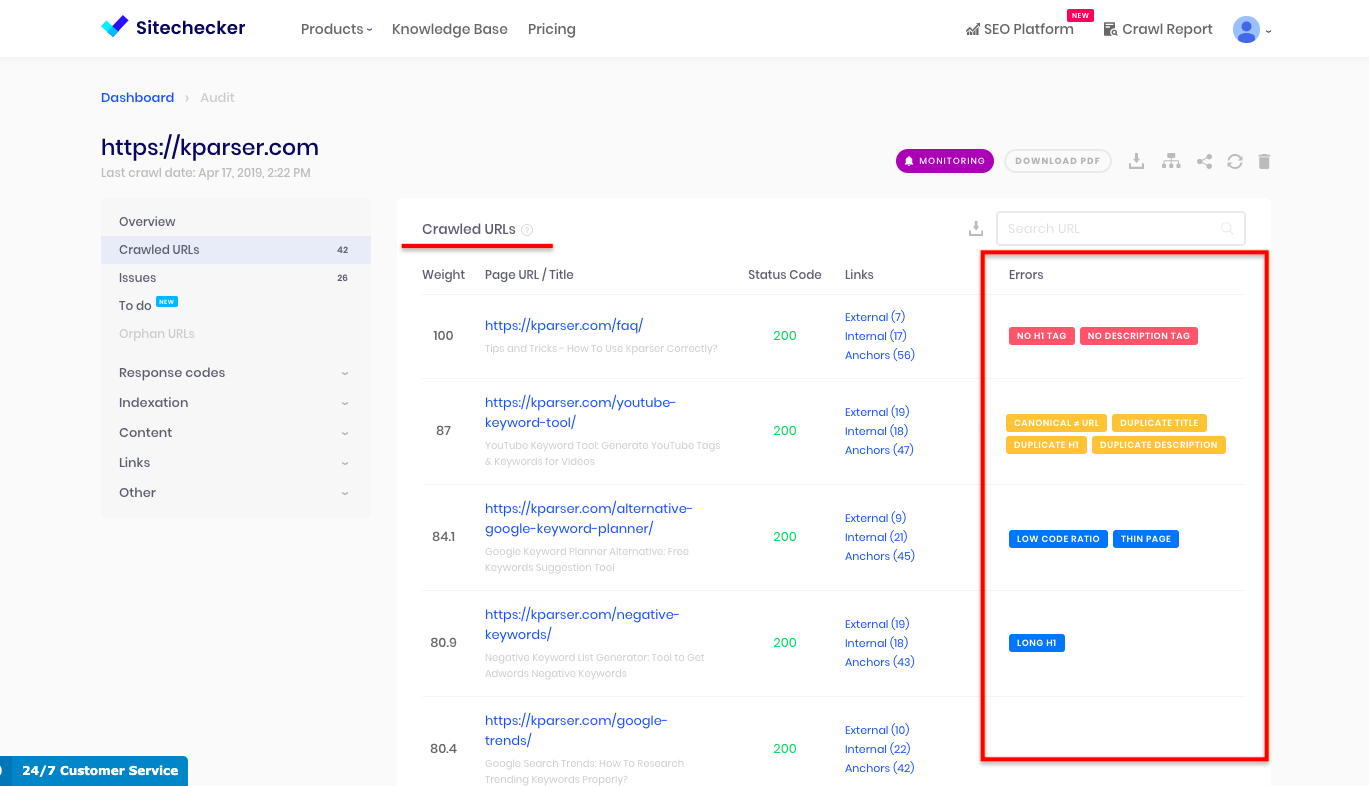The image size is (1369, 786).
Task: Click DUPLICATE DESCRIPTION badge
Action: 1159,445
